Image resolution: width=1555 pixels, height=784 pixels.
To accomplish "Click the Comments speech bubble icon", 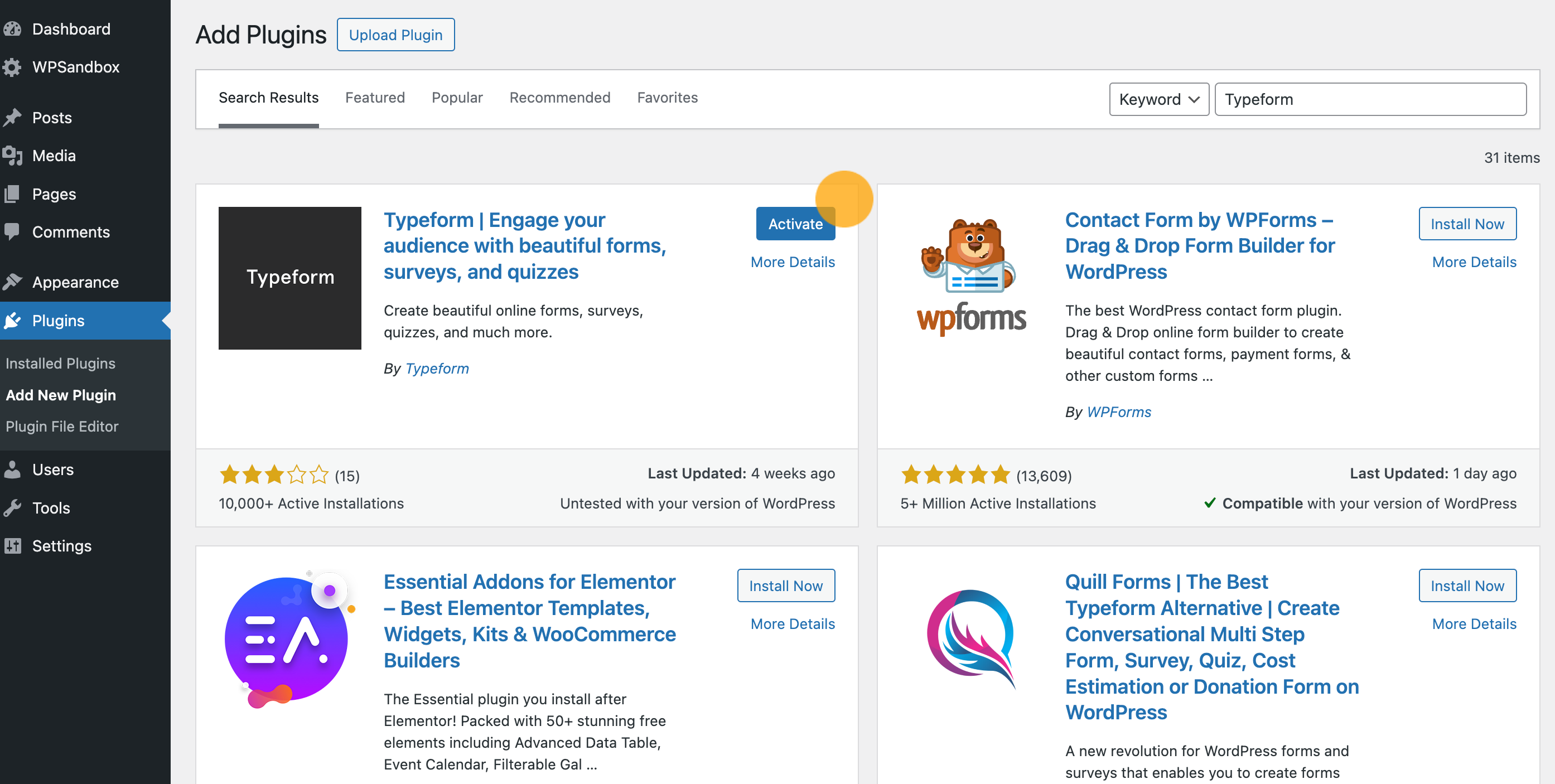I will (x=12, y=232).
